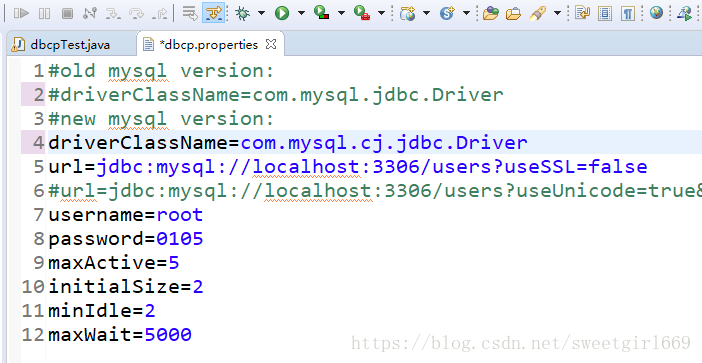Click the Disconnect debug icon
702x363 pixels.
[x=90, y=13]
